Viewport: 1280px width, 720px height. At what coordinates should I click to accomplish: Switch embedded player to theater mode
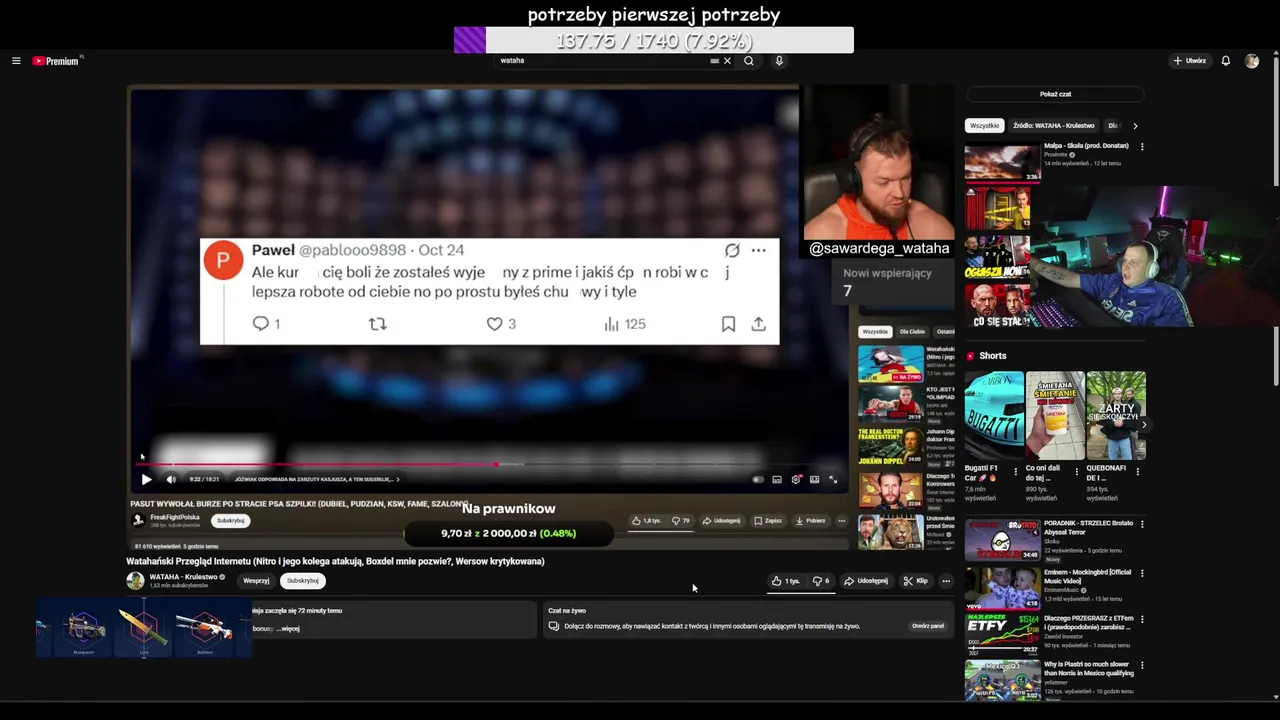(814, 479)
